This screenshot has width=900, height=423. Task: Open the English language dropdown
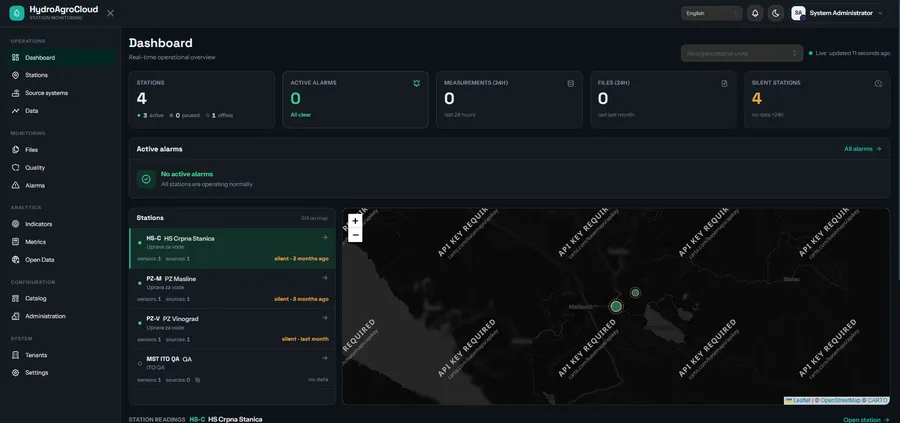coord(712,13)
